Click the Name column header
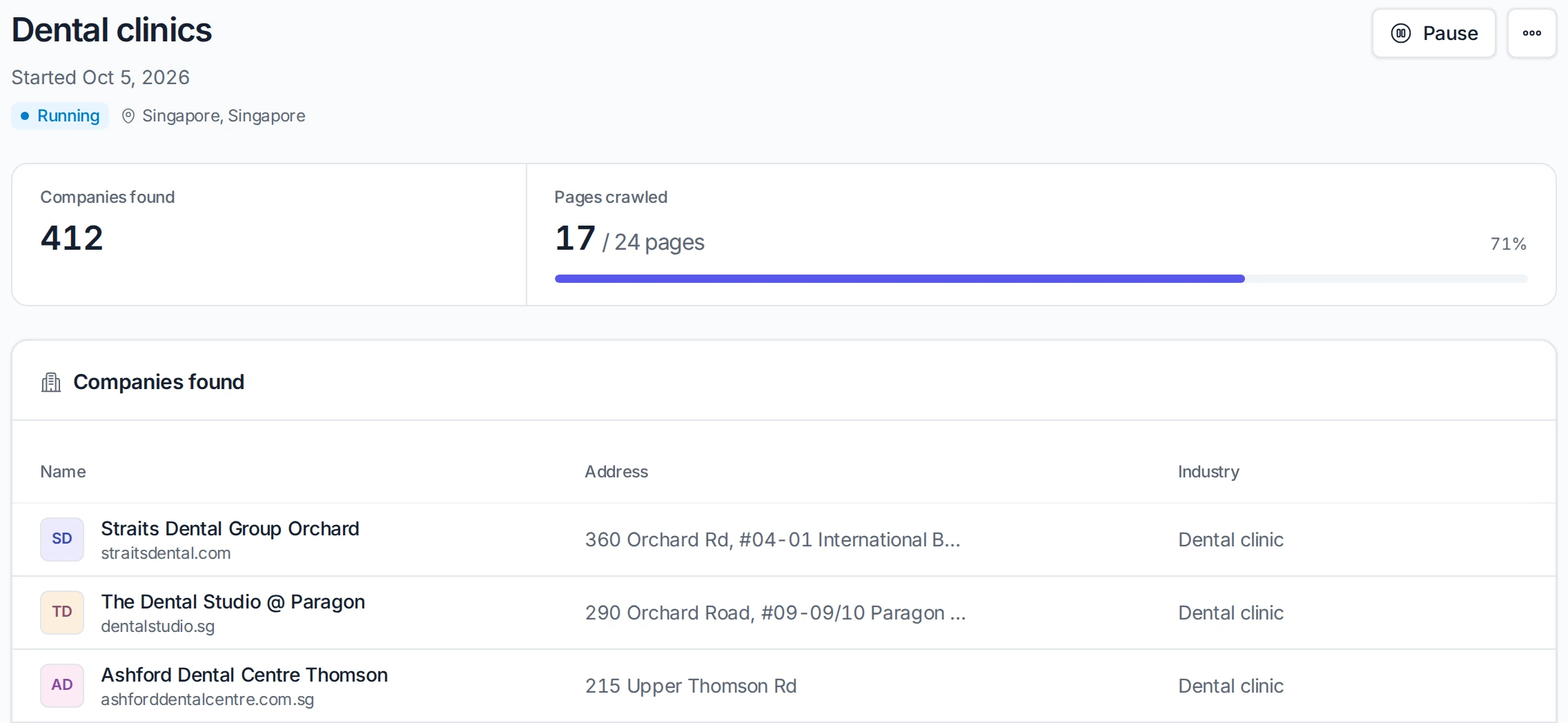The image size is (1568, 723). coord(63,472)
